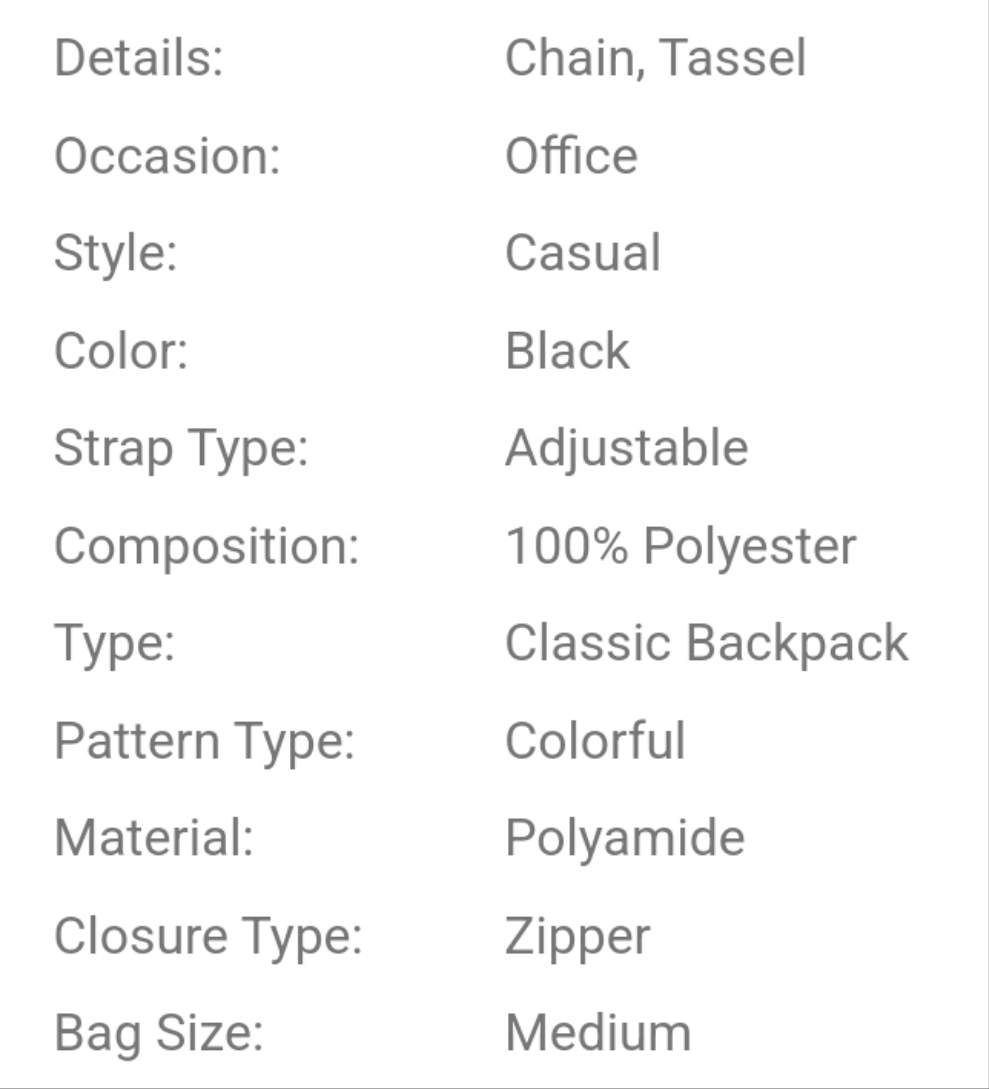Click the "Closure Type:" label

208,936
